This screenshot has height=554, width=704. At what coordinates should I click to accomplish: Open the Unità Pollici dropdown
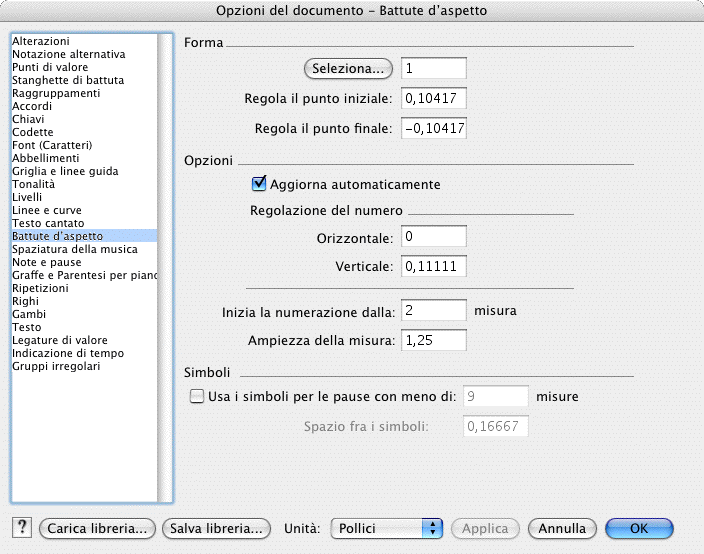click(386, 528)
